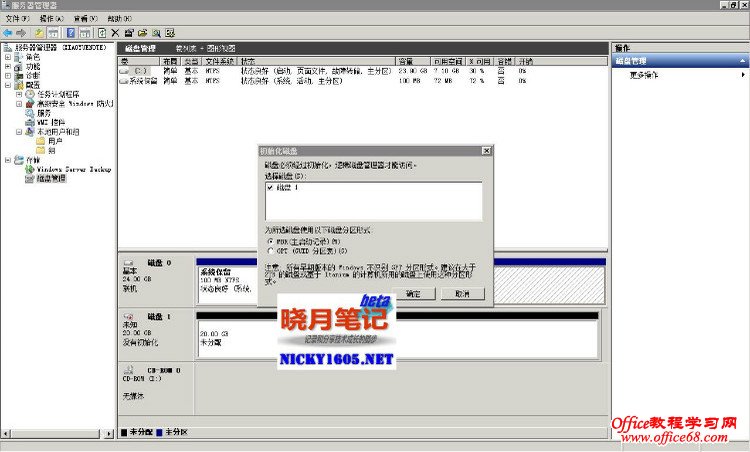Click the 20.00 GB 未分配 space block
750x452 pixels.
pyautogui.click(x=397, y=339)
